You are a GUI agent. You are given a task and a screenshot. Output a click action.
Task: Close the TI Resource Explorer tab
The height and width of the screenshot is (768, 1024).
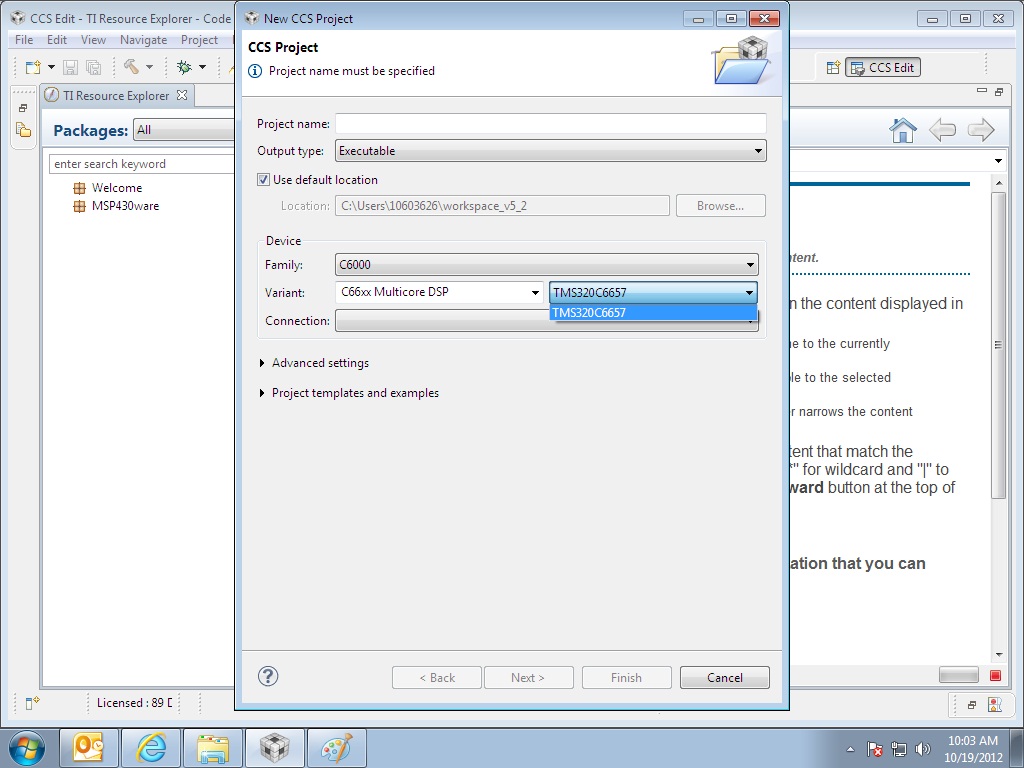point(182,95)
